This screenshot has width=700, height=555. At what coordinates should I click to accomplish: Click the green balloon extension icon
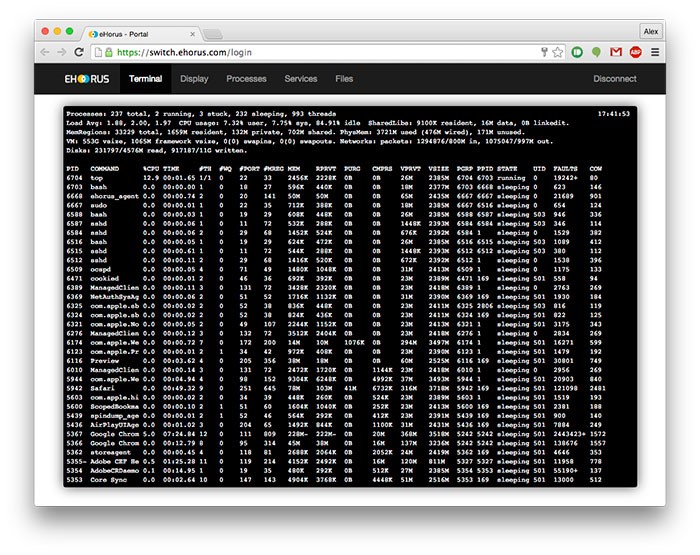pos(596,52)
